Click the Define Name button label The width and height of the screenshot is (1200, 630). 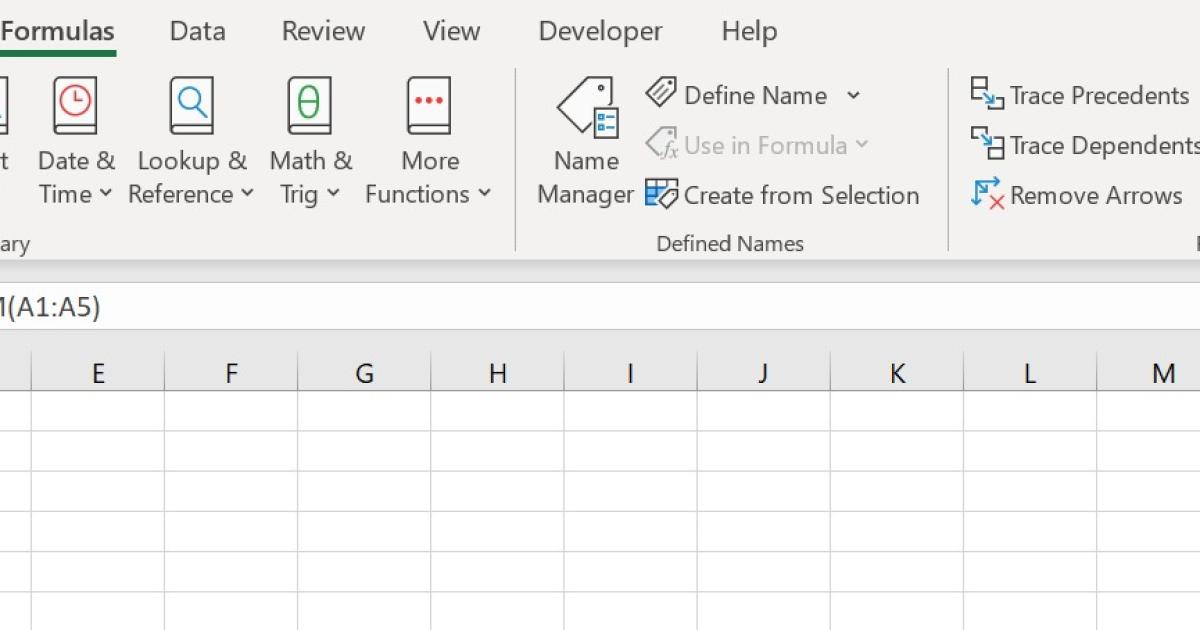coord(755,95)
